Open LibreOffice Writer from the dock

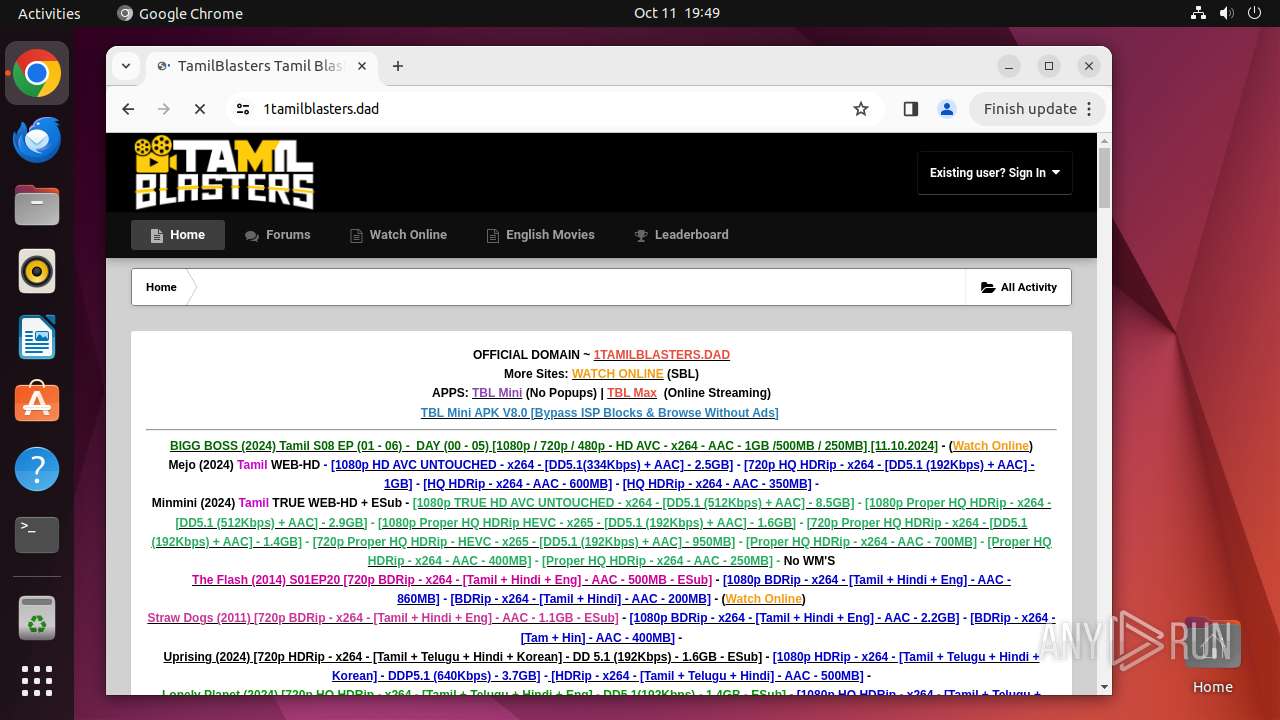(37, 337)
